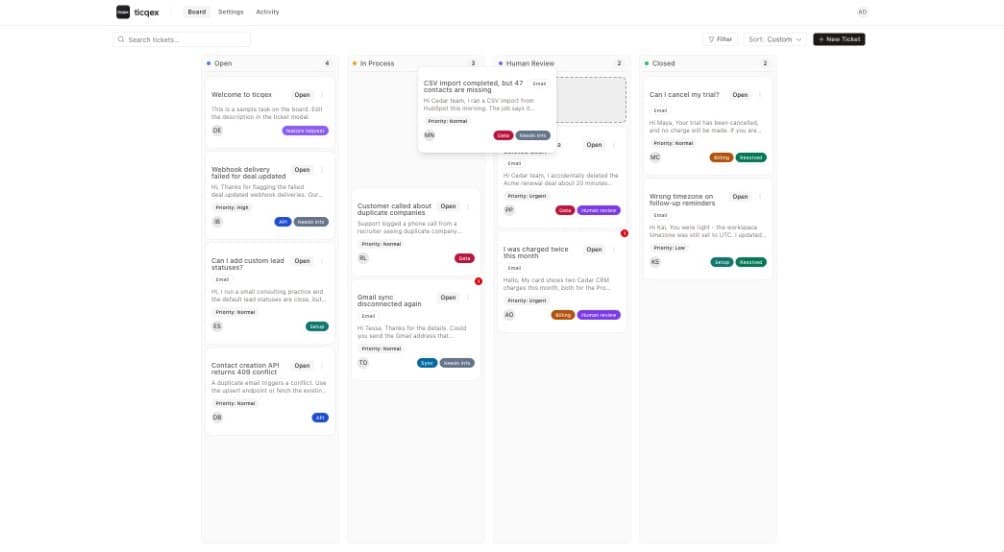The width and height of the screenshot is (1004, 552).
Task: Open more options on duplicate companies card
Action: point(468,206)
